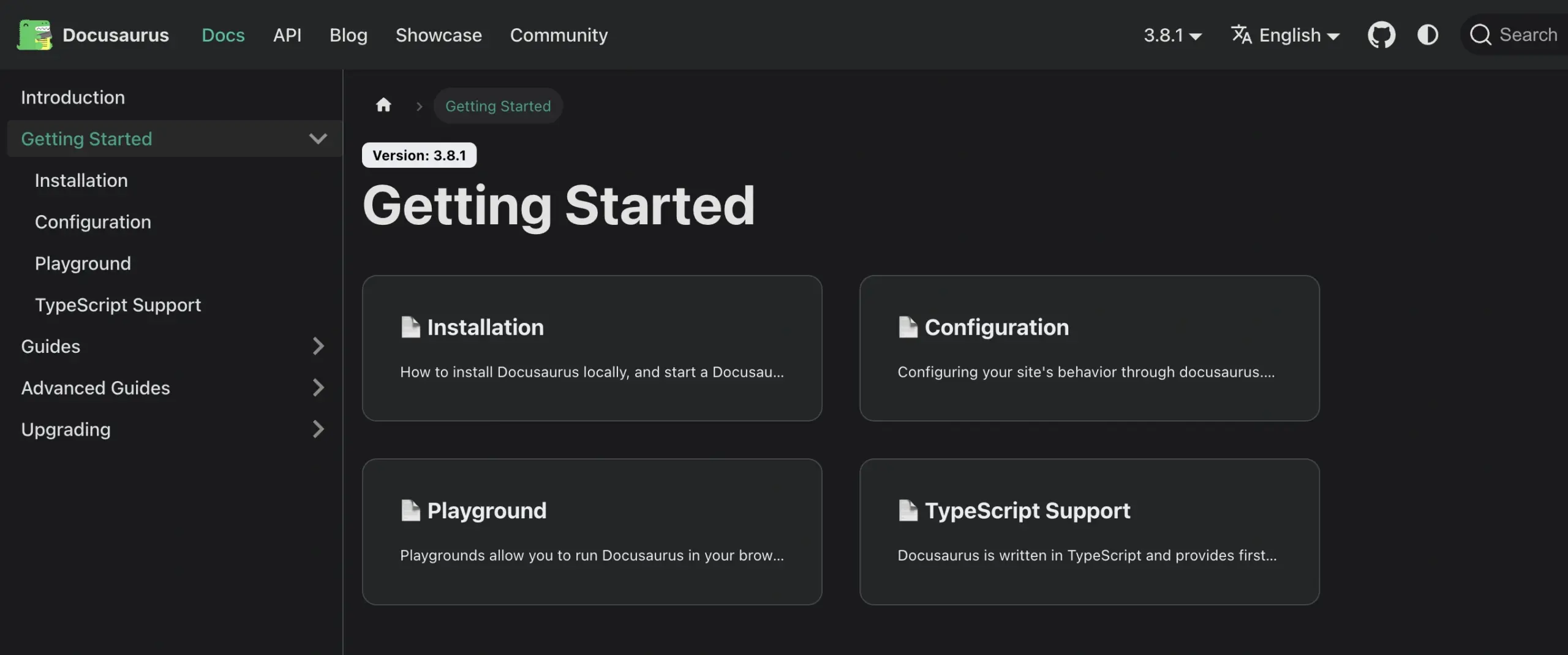This screenshot has width=1568, height=655.
Task: Select Advanced Guides sidebar label
Action: click(96, 388)
